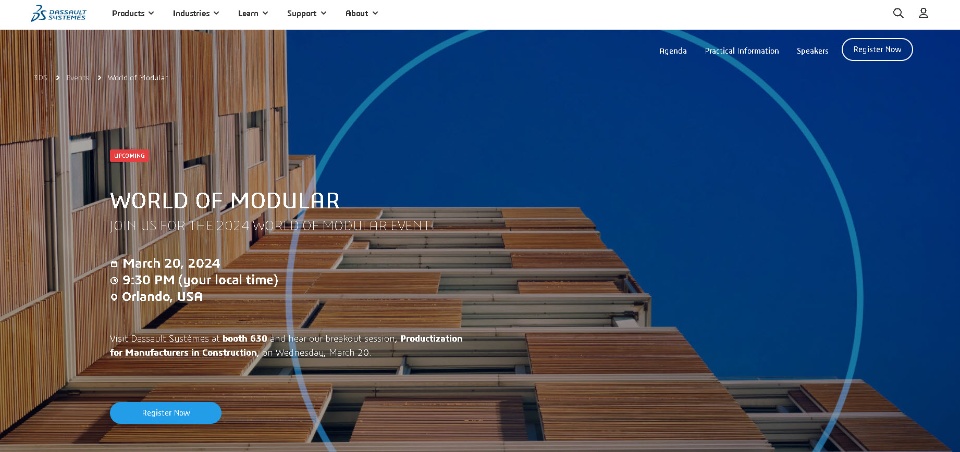The width and height of the screenshot is (960, 452).
Task: Open the user account icon
Action: tap(923, 13)
